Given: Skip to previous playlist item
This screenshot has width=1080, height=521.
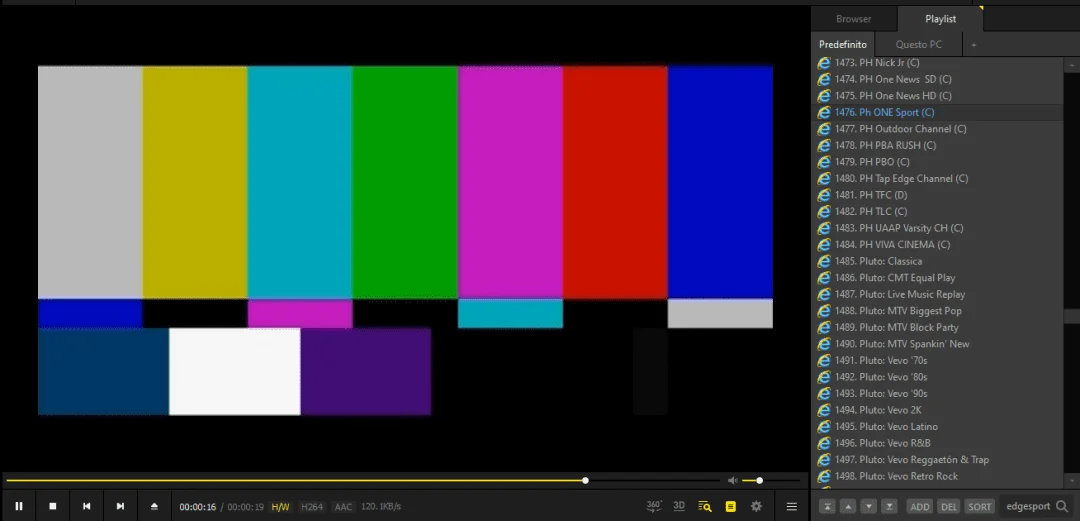Looking at the screenshot, I should point(86,506).
